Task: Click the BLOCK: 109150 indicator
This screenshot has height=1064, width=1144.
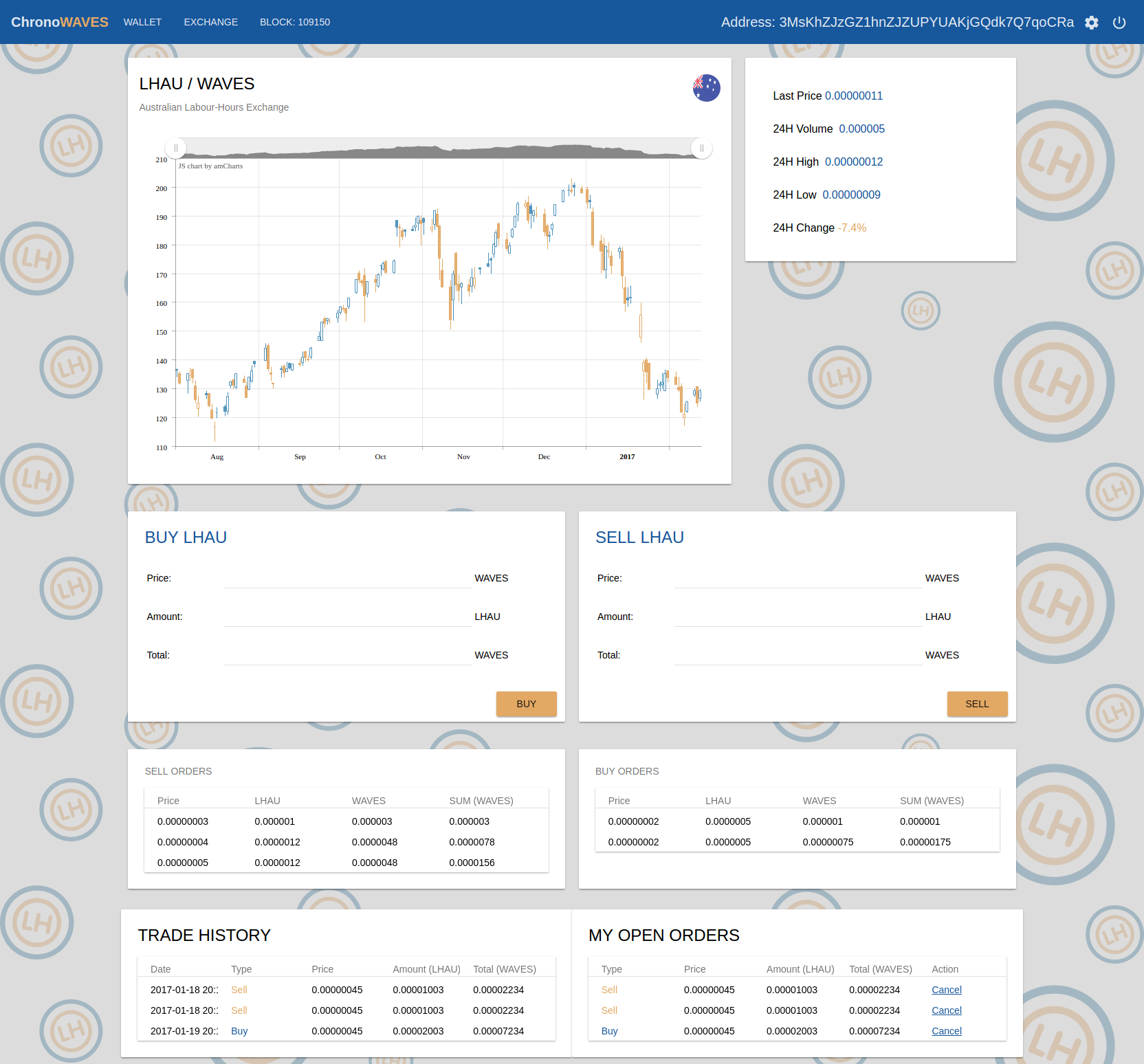Action: coord(294,22)
